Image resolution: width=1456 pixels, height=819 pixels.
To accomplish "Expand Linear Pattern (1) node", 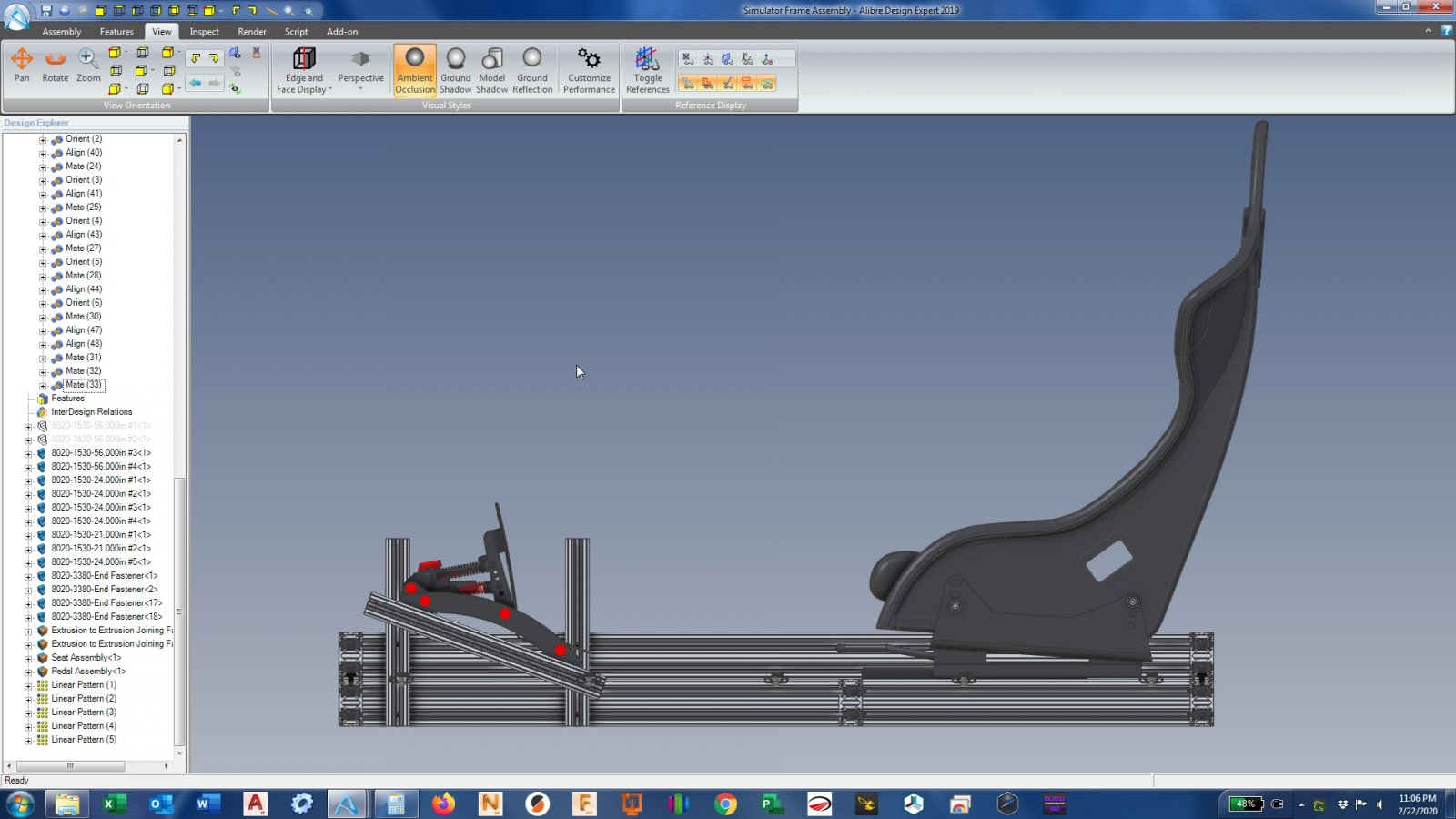I will [x=28, y=686].
